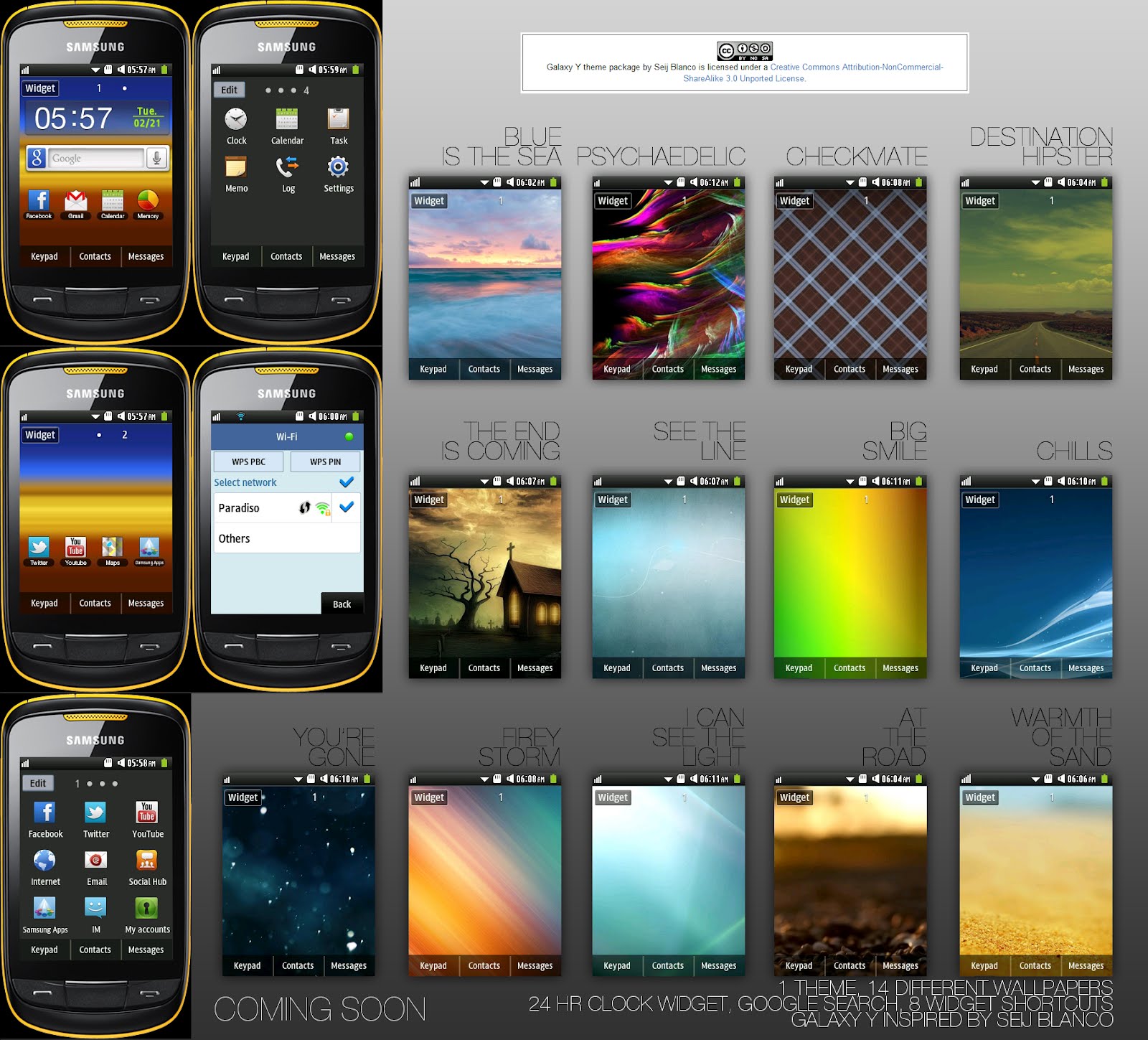The width and height of the screenshot is (1148, 1040).
Task: Launch the Internet globe icon
Action: 44,861
